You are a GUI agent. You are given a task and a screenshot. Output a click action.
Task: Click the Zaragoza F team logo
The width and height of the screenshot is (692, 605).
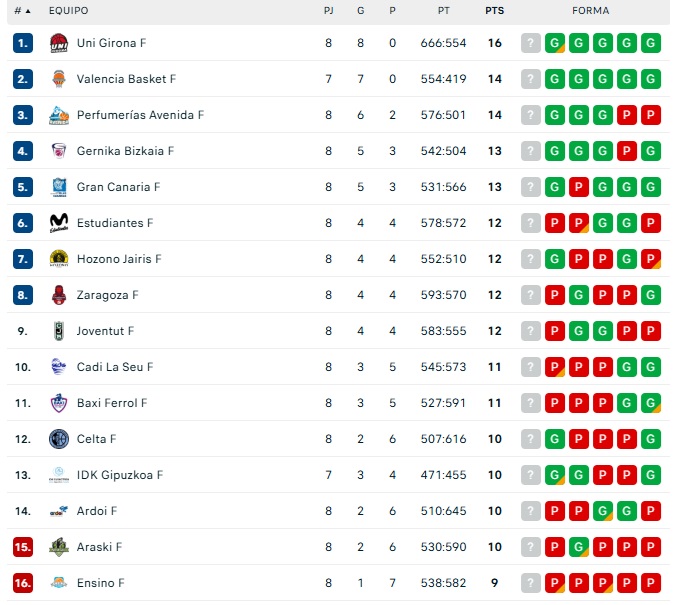(x=58, y=295)
